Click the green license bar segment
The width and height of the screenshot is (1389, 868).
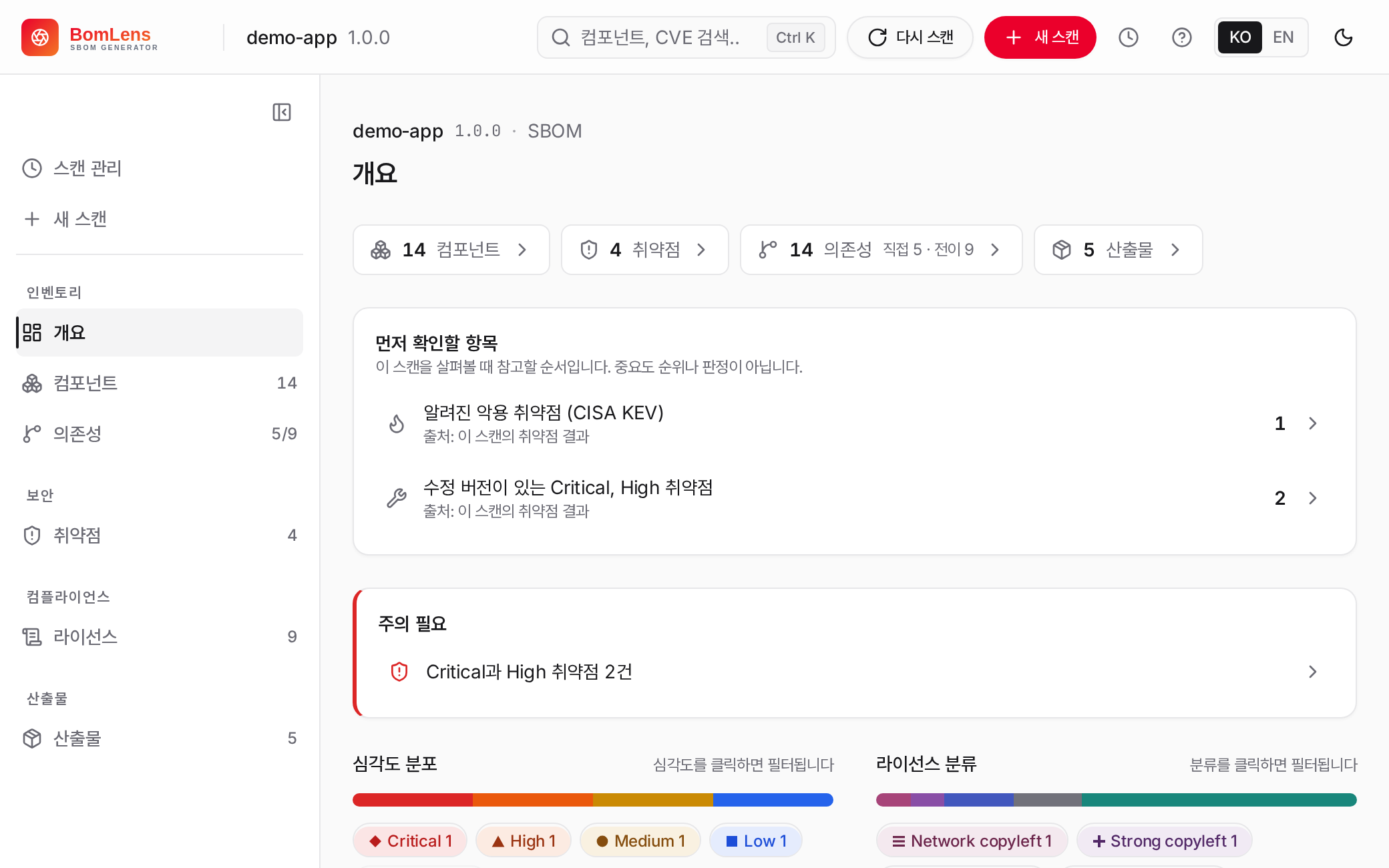pyautogui.click(x=1219, y=800)
